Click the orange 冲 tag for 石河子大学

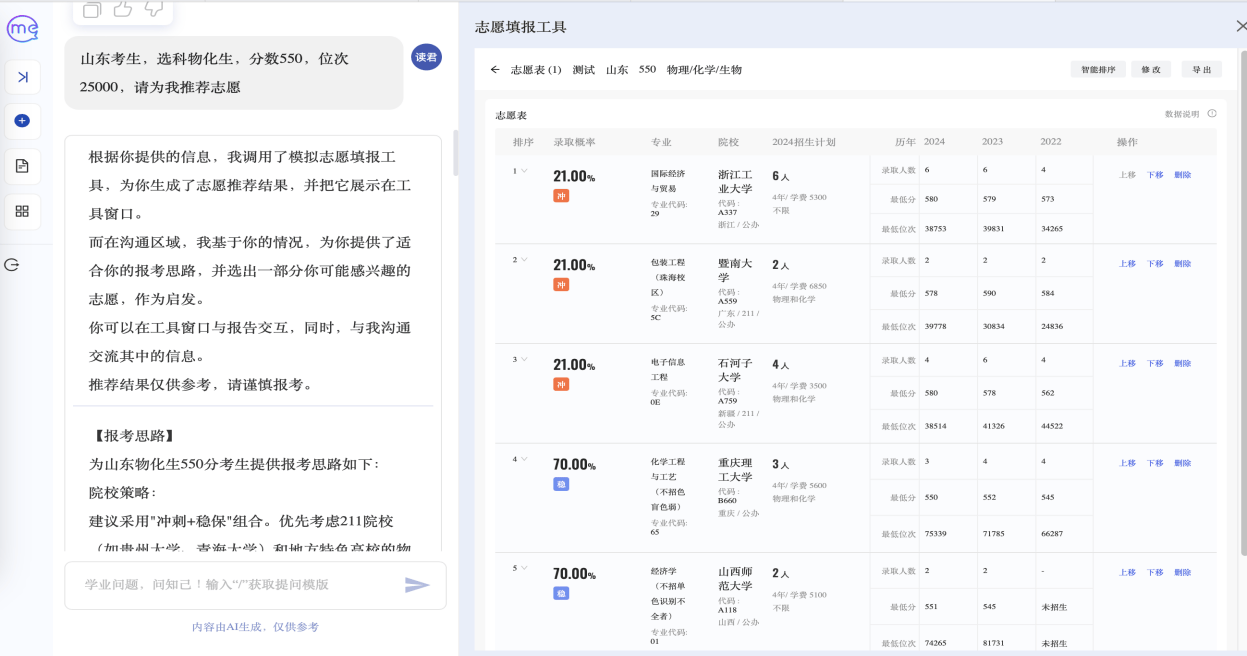click(562, 384)
